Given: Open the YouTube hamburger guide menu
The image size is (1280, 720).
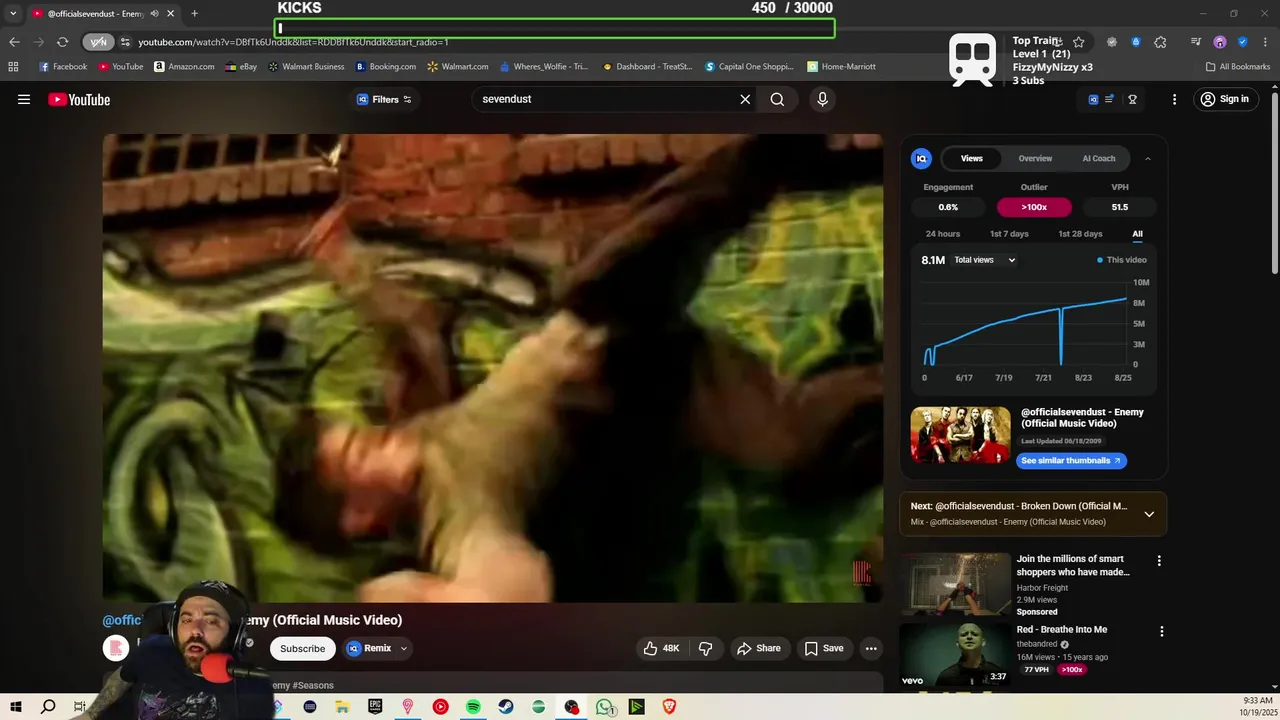Looking at the screenshot, I should [x=24, y=99].
